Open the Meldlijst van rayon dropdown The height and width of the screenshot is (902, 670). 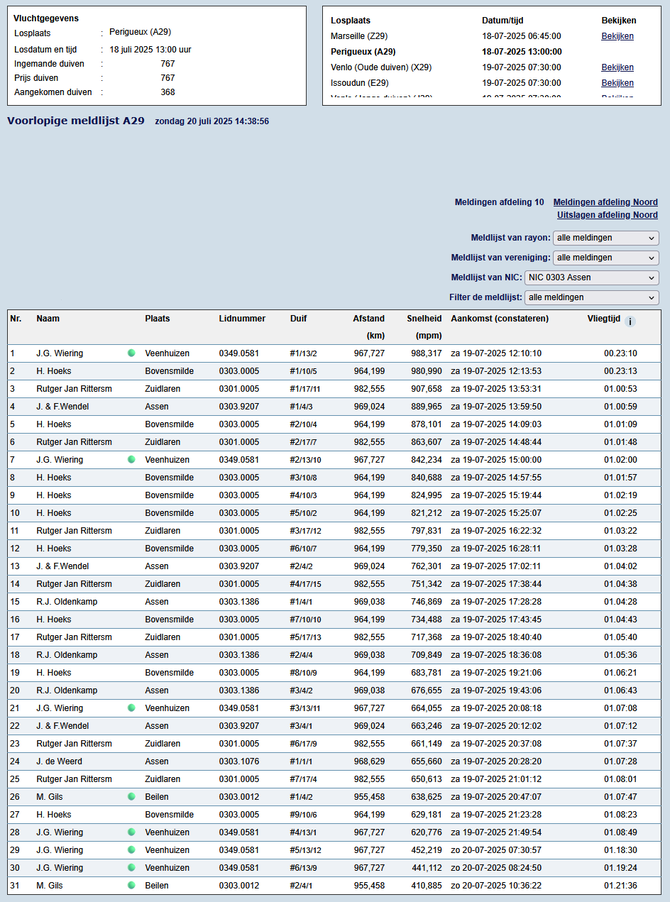coord(606,238)
